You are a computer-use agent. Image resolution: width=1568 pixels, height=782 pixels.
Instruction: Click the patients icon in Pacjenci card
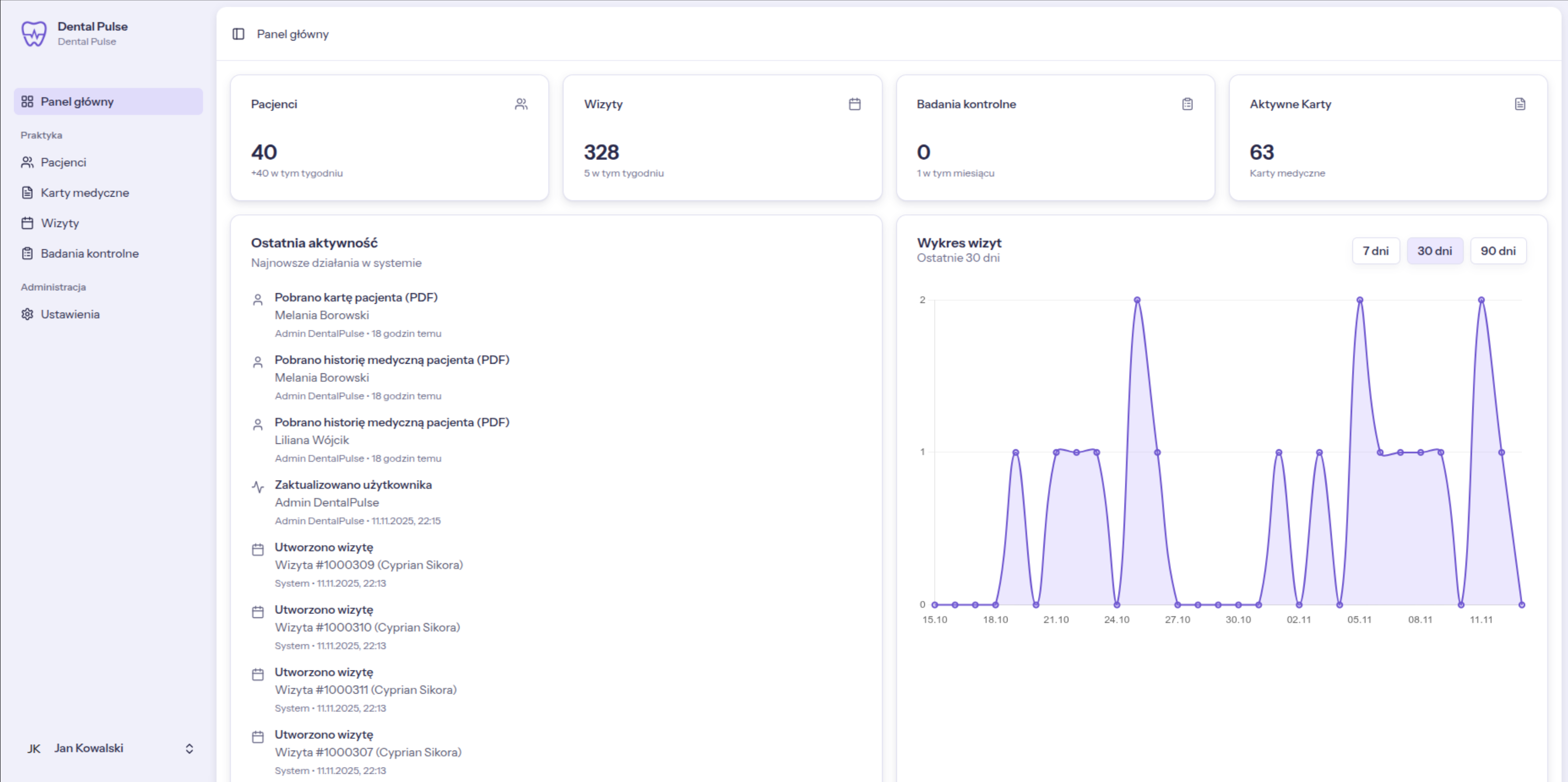click(521, 104)
